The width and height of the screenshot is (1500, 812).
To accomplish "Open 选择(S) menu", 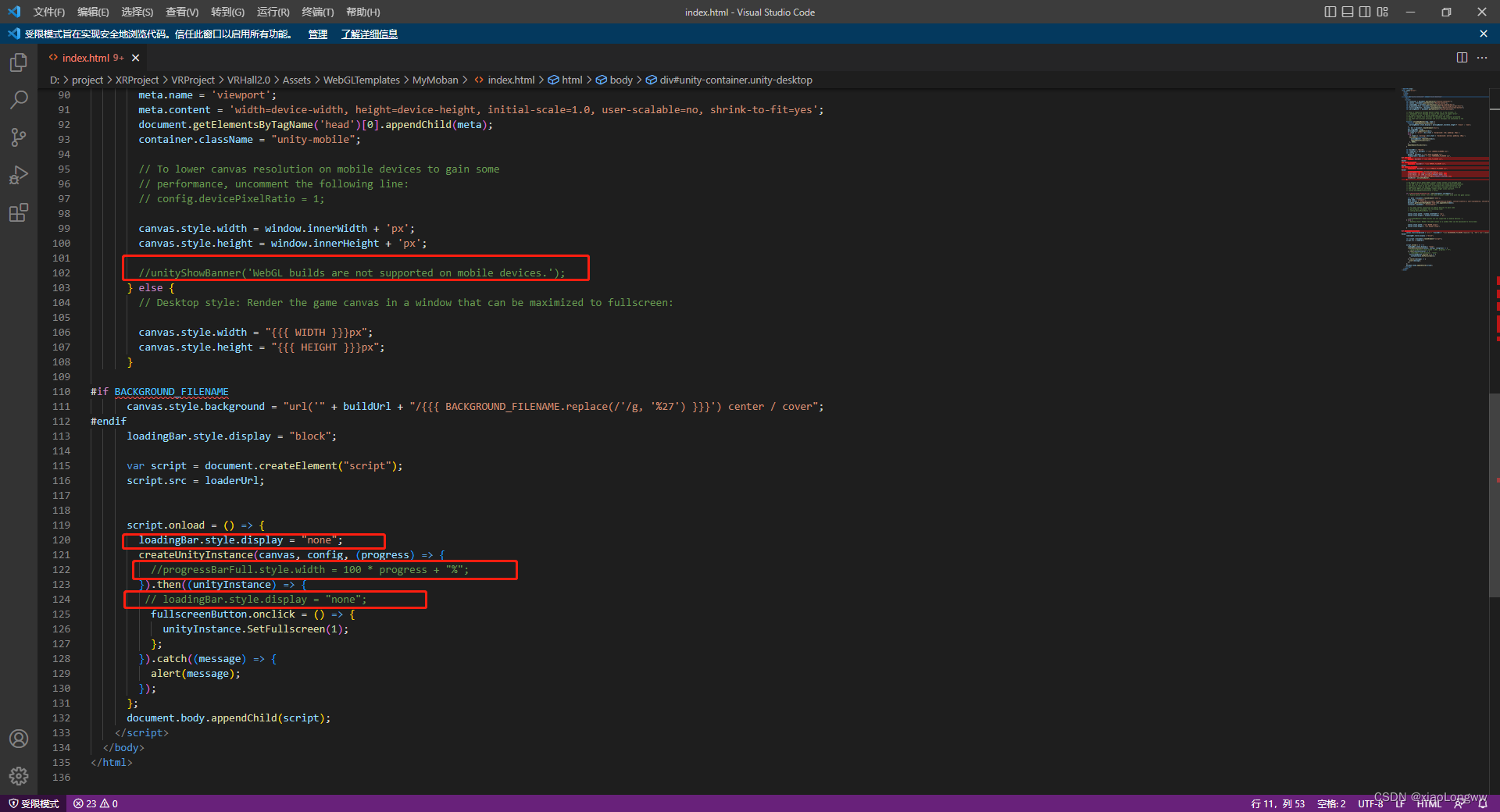I will coord(137,12).
